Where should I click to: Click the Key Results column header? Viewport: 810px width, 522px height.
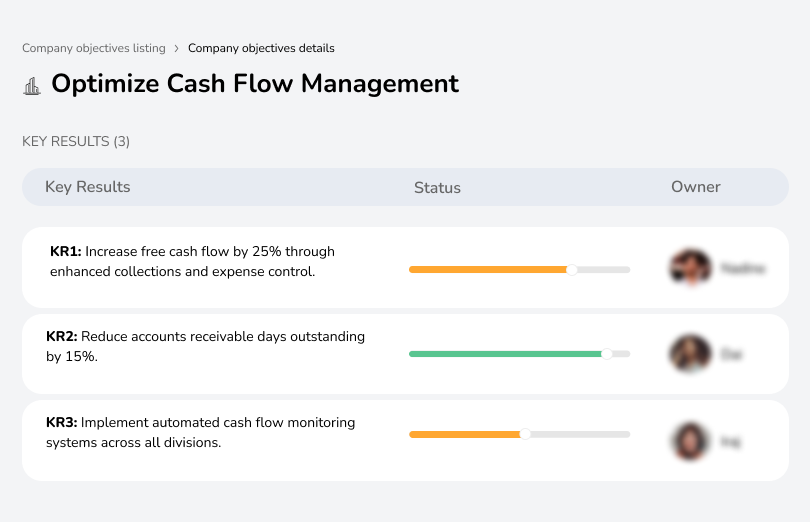87,187
